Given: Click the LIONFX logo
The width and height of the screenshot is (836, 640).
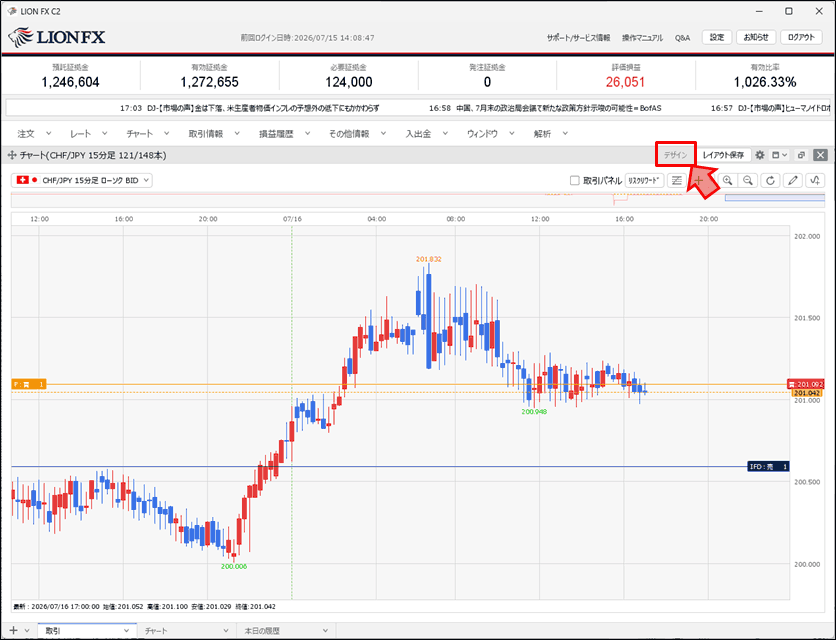Looking at the screenshot, I should pos(57,37).
